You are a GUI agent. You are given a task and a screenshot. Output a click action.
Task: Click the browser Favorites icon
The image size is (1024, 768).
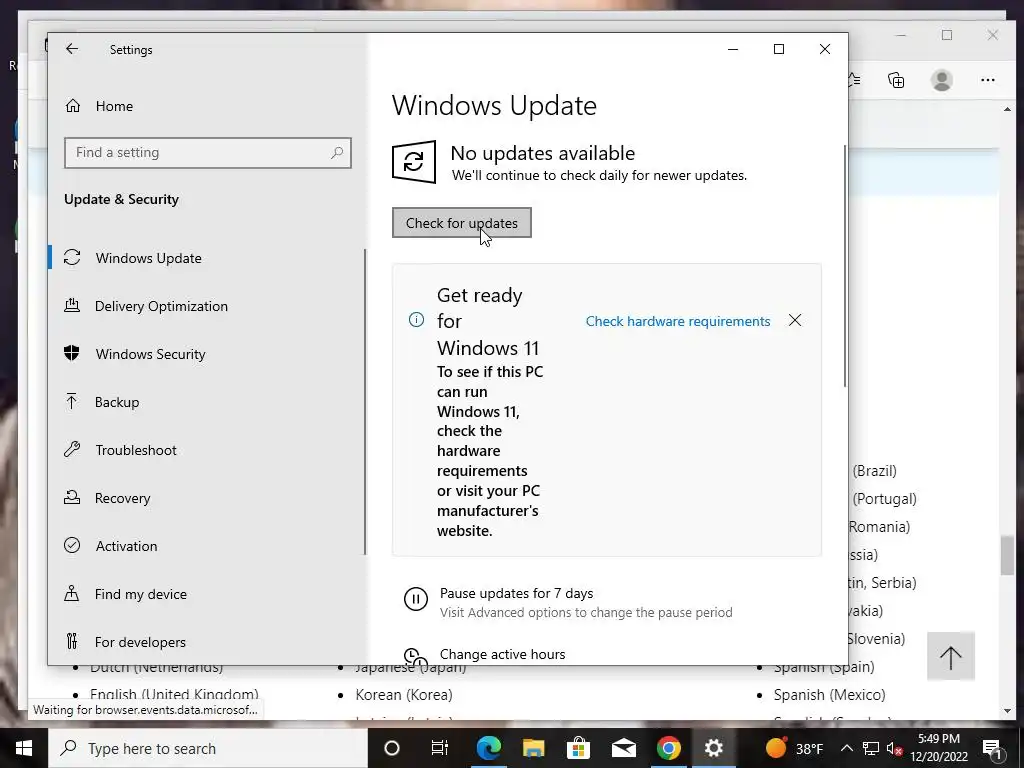click(x=855, y=80)
